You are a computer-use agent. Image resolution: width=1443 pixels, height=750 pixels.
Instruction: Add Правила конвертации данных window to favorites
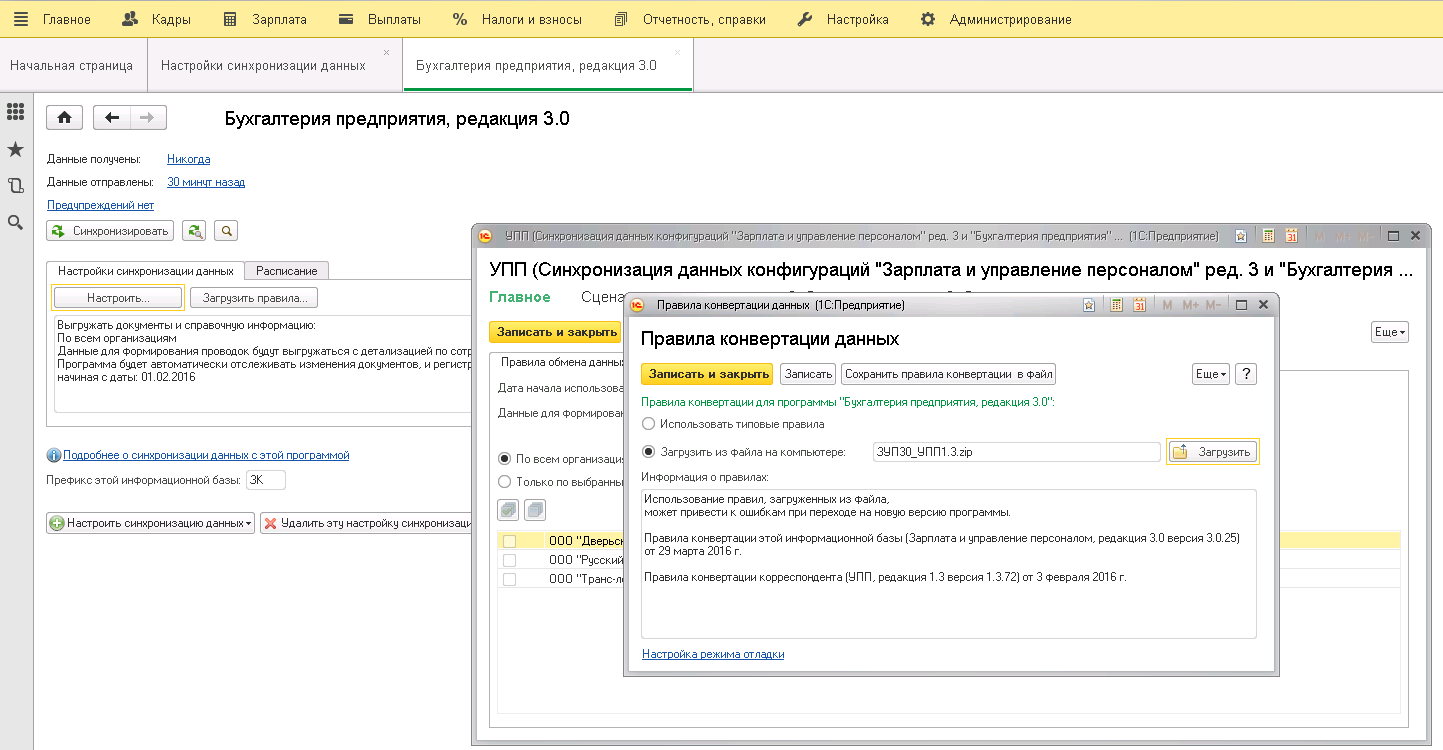click(x=1089, y=305)
